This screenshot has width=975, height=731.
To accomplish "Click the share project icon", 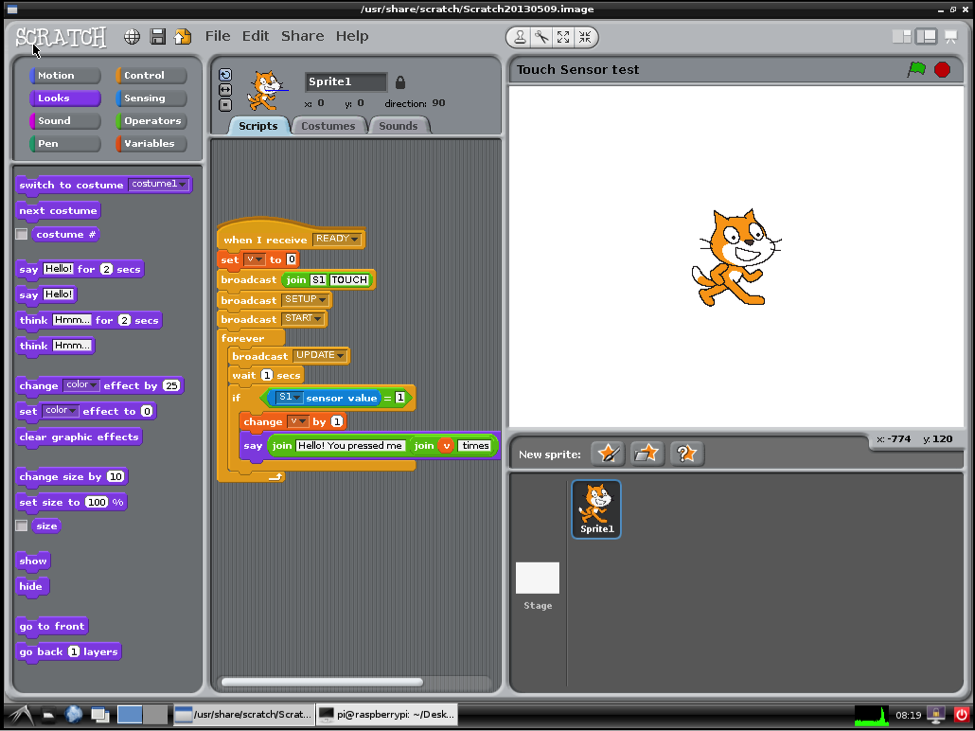I will [182, 37].
